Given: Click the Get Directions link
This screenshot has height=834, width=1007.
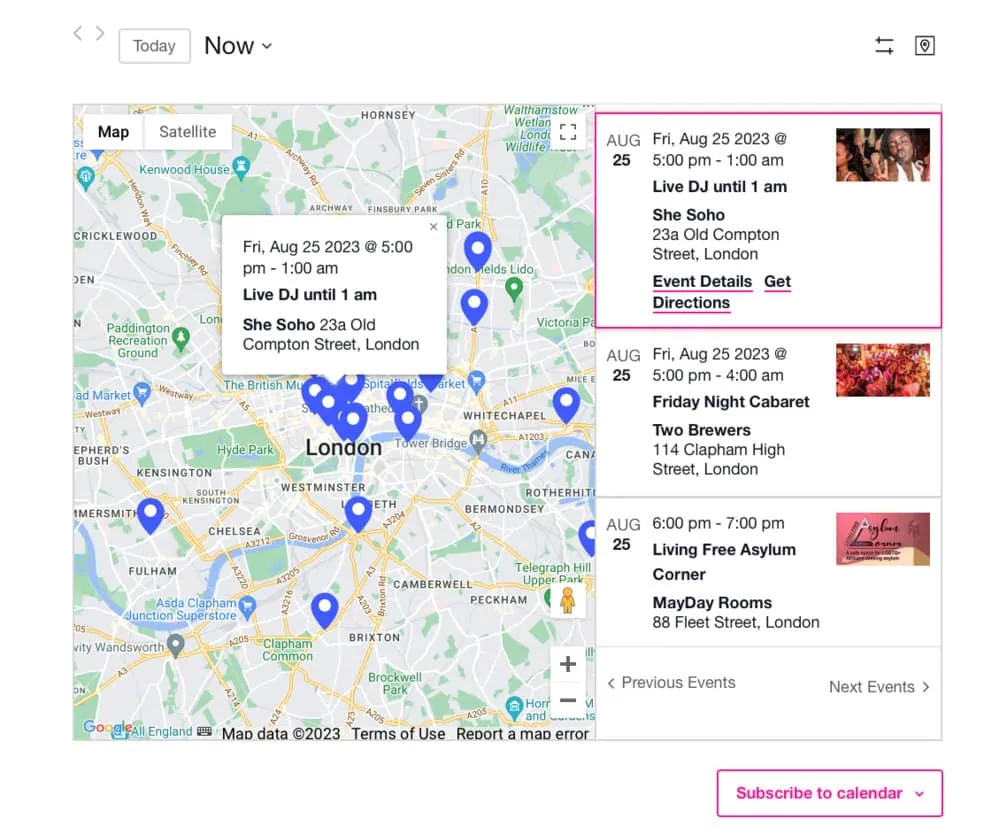Looking at the screenshot, I should click(x=692, y=302).
